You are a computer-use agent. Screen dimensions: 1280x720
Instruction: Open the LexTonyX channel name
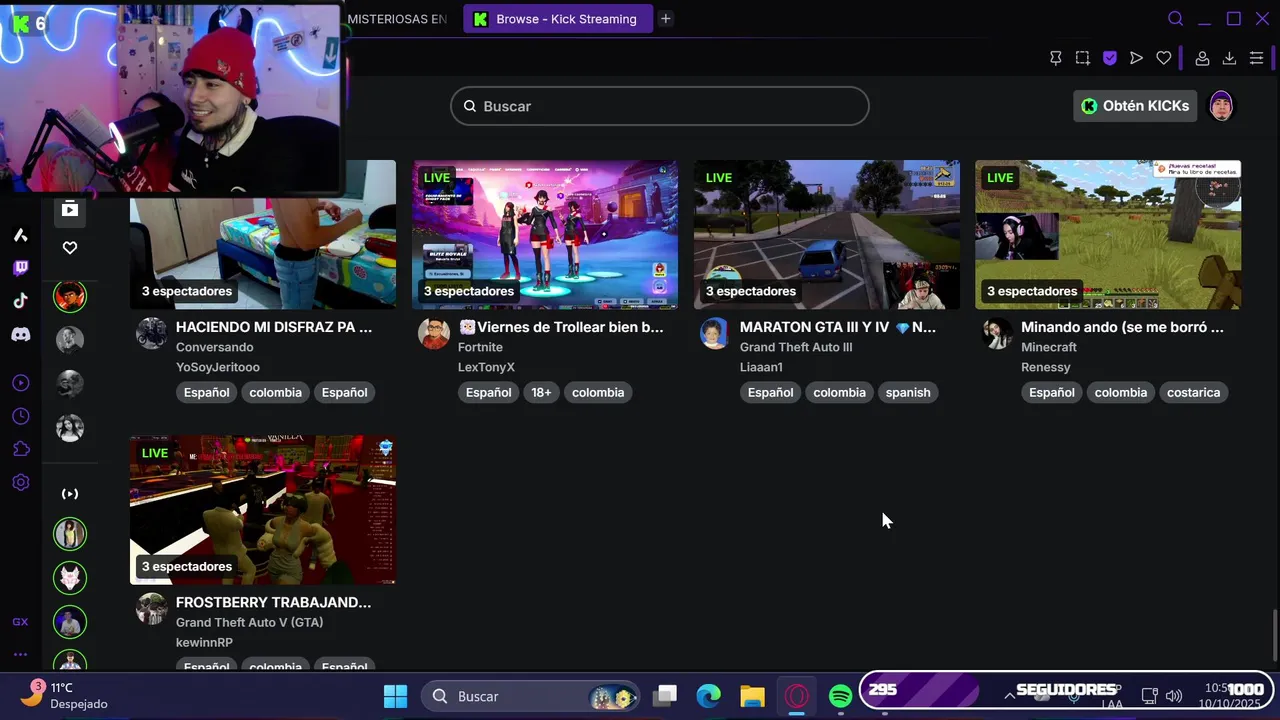pos(486,367)
